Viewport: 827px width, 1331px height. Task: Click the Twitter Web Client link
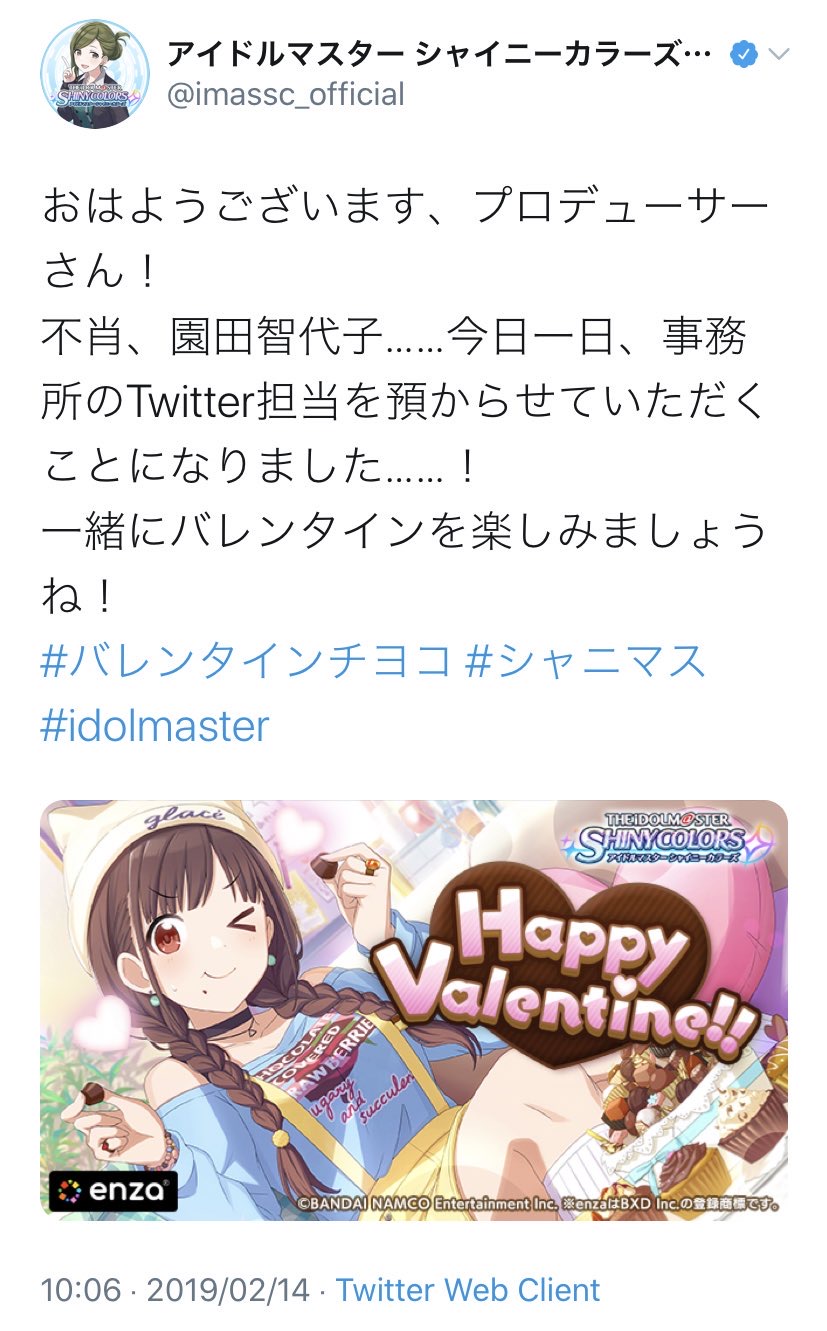(x=468, y=1289)
